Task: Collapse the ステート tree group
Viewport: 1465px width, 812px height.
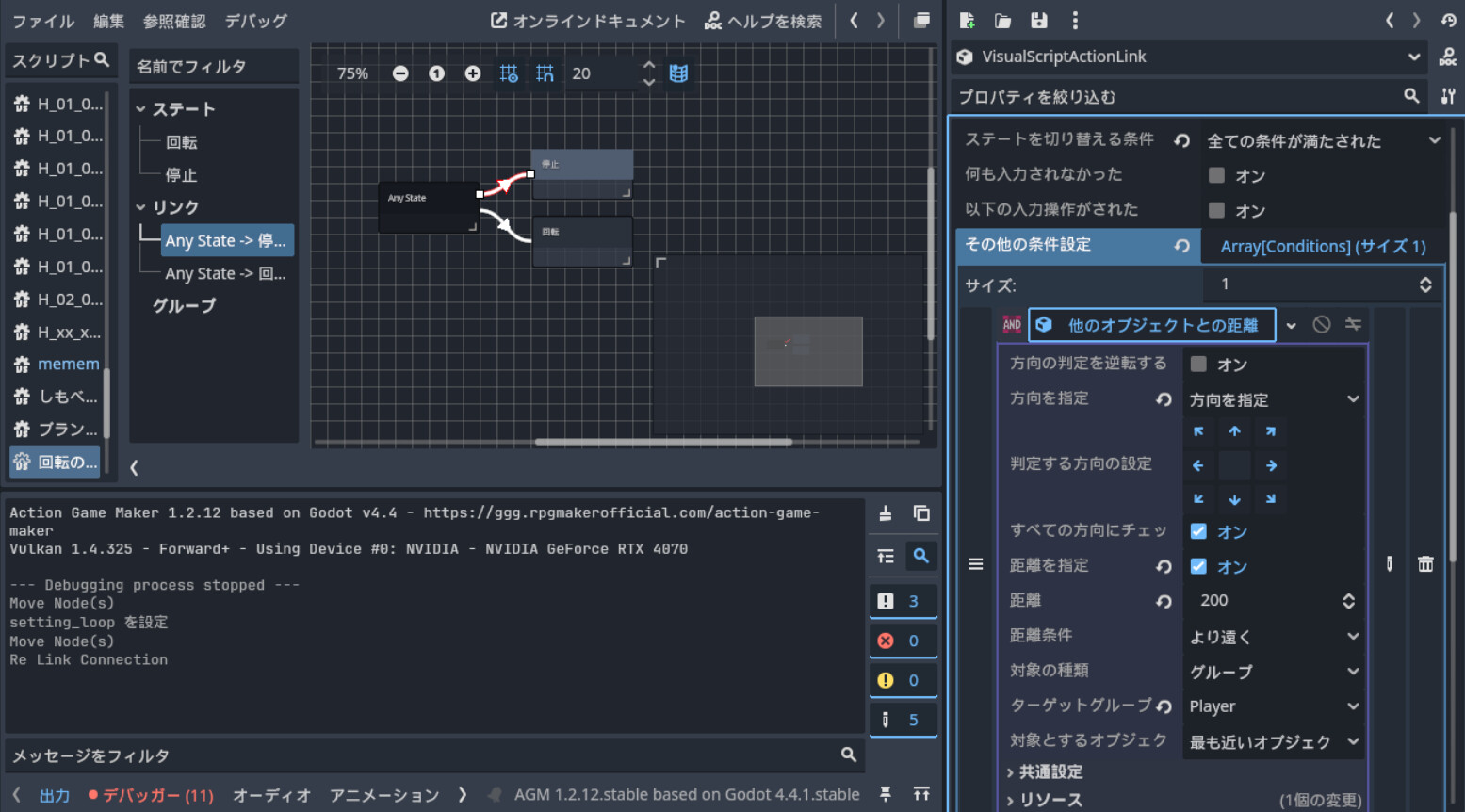Action: coord(140,109)
